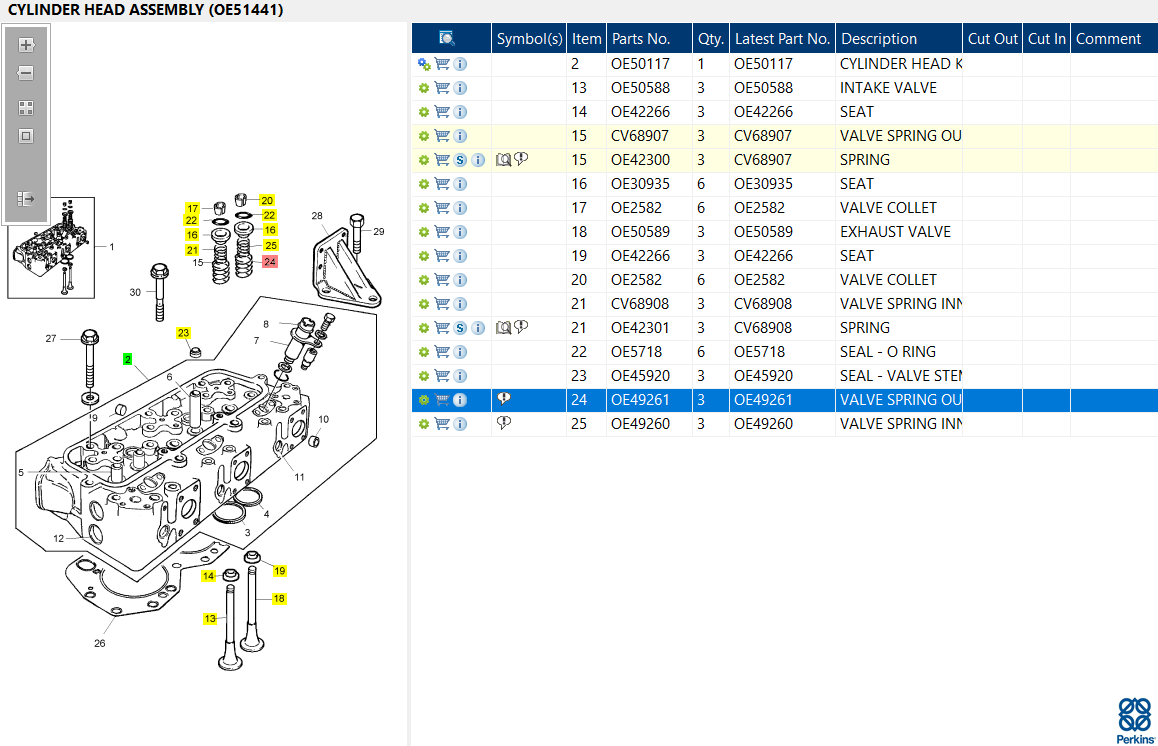Open supersession S icon for OE42300 SPRING
Image resolution: width=1158 pixels, height=746 pixels.
(460, 160)
